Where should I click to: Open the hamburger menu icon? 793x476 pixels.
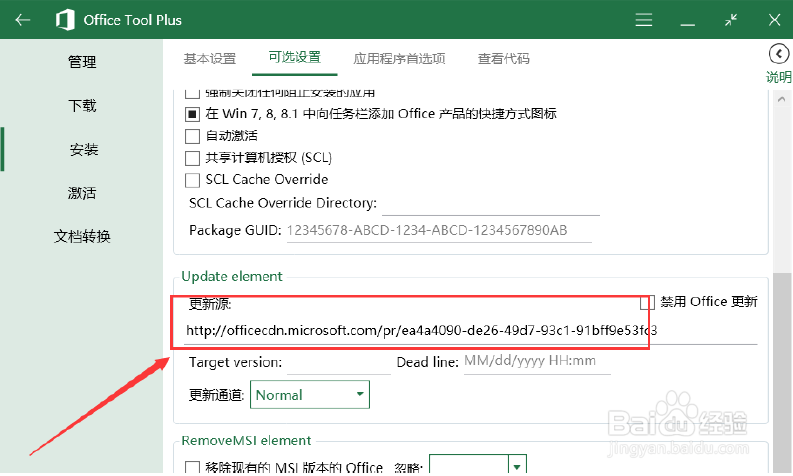643,20
